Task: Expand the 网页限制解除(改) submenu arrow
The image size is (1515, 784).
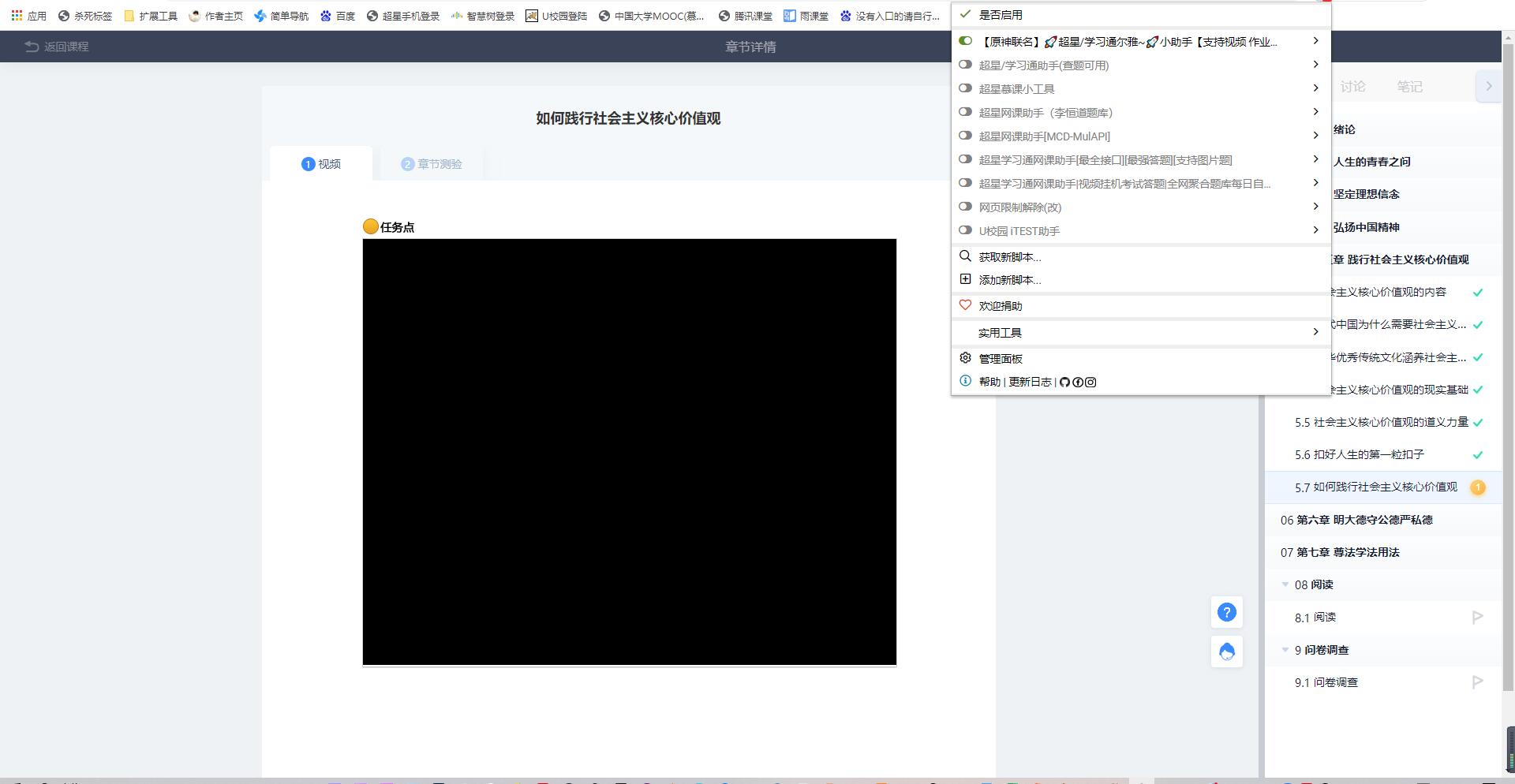Action: coord(1315,207)
